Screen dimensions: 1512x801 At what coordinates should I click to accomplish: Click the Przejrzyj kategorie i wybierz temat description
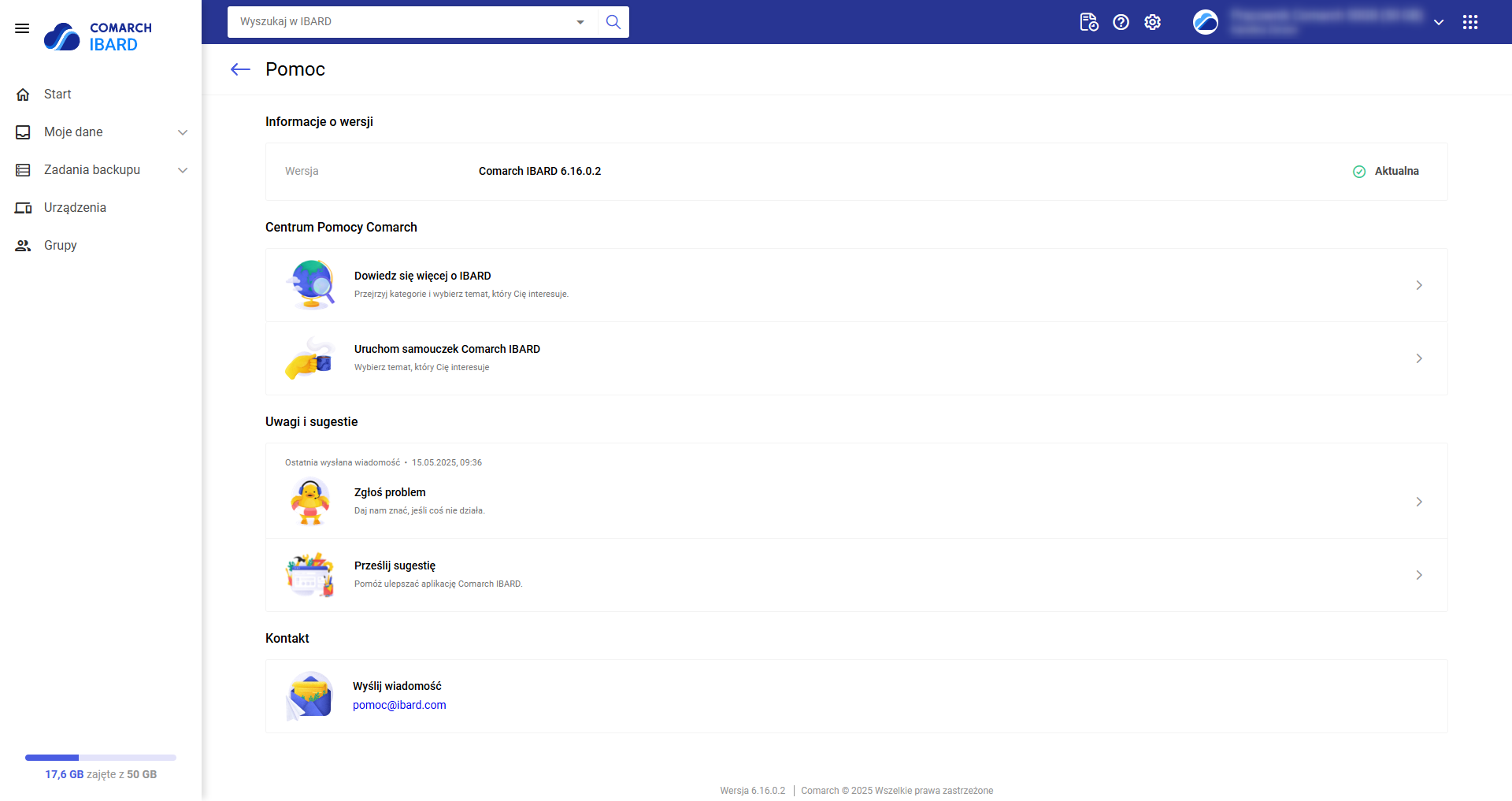[x=461, y=294]
